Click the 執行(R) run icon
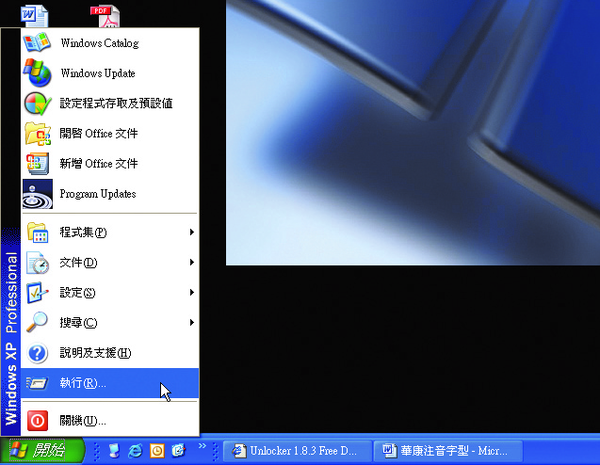Screen dimensions: 600x465 (x=37, y=383)
